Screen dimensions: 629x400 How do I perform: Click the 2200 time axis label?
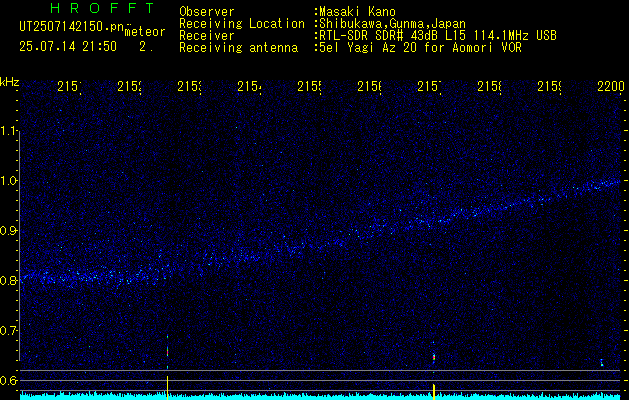(x=611, y=86)
